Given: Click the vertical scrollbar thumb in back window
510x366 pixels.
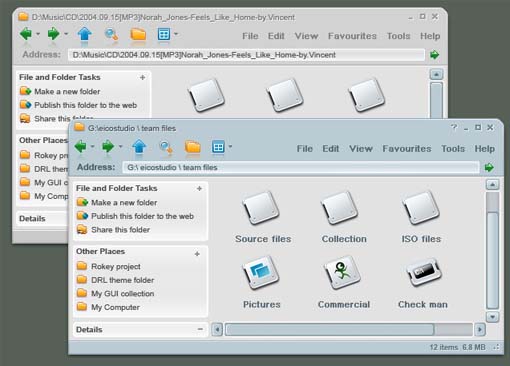Looking at the screenshot, I should tap(436, 100).
